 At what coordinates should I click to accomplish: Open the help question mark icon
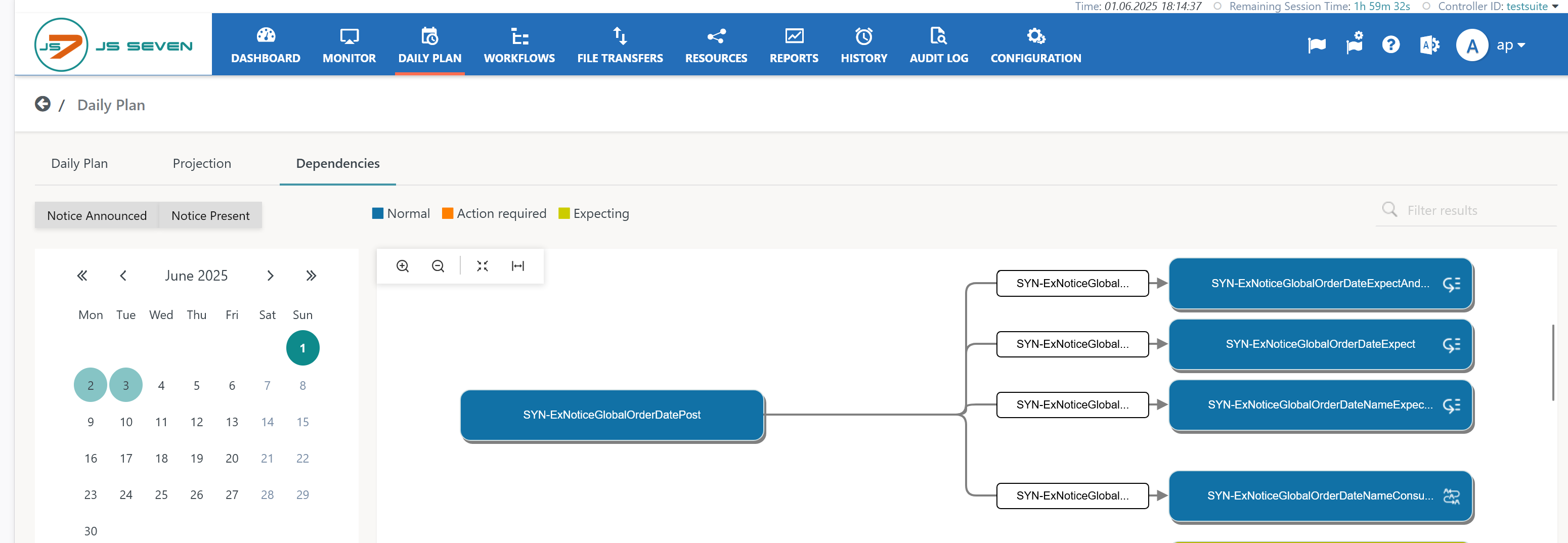1390,45
